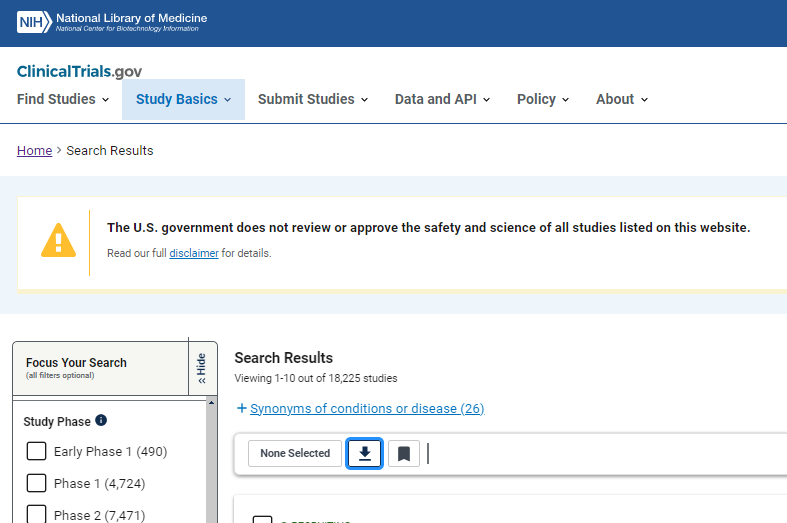Open the disclaimer link
This screenshot has height=523, width=787.
tap(194, 253)
